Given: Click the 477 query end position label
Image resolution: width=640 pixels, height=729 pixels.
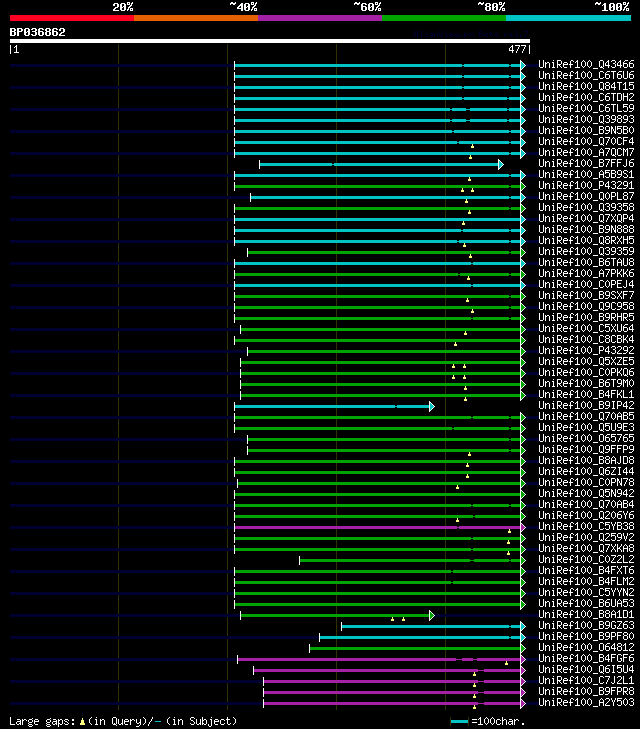Looking at the screenshot, I should [x=518, y=49].
